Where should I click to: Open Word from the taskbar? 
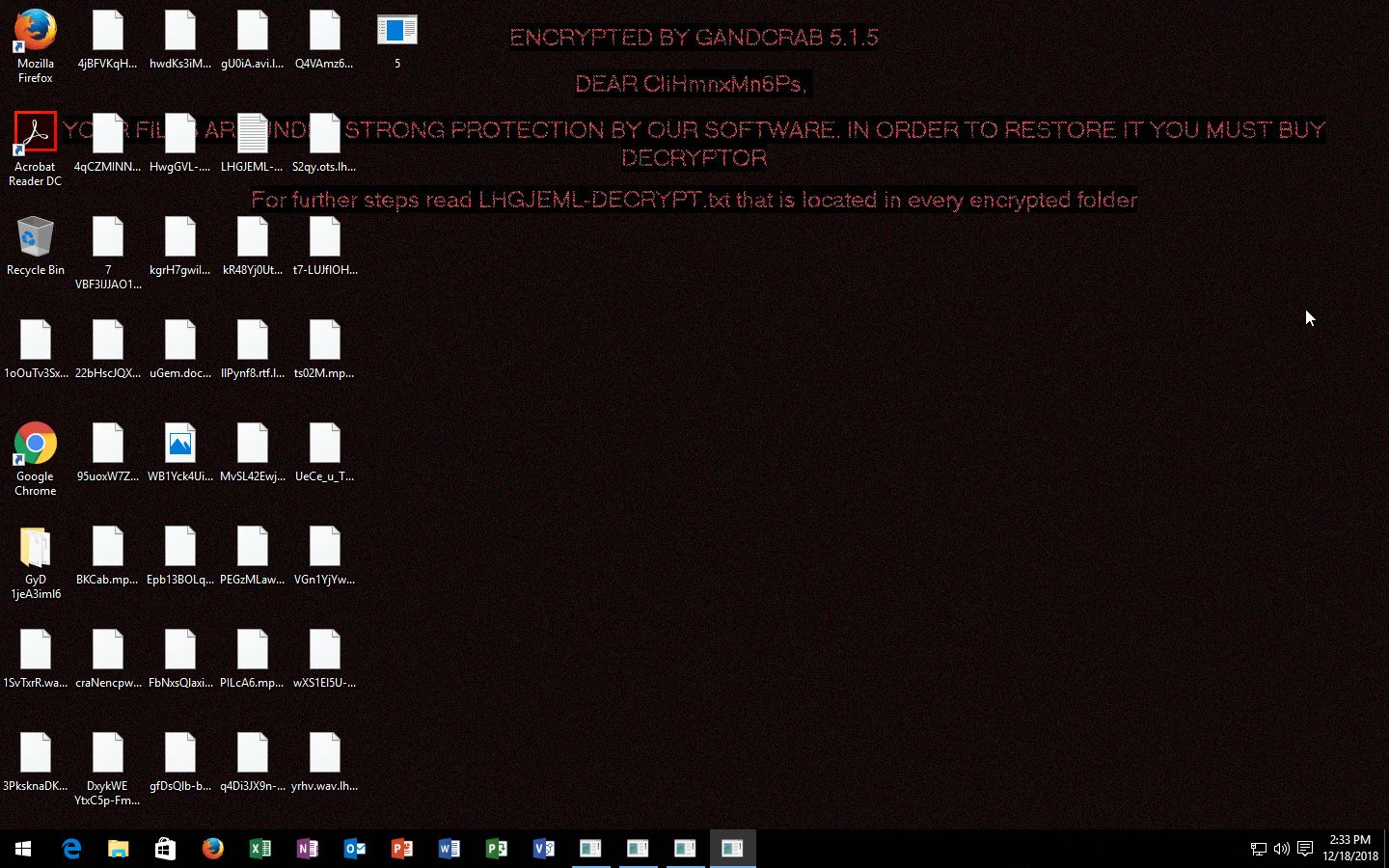(449, 849)
